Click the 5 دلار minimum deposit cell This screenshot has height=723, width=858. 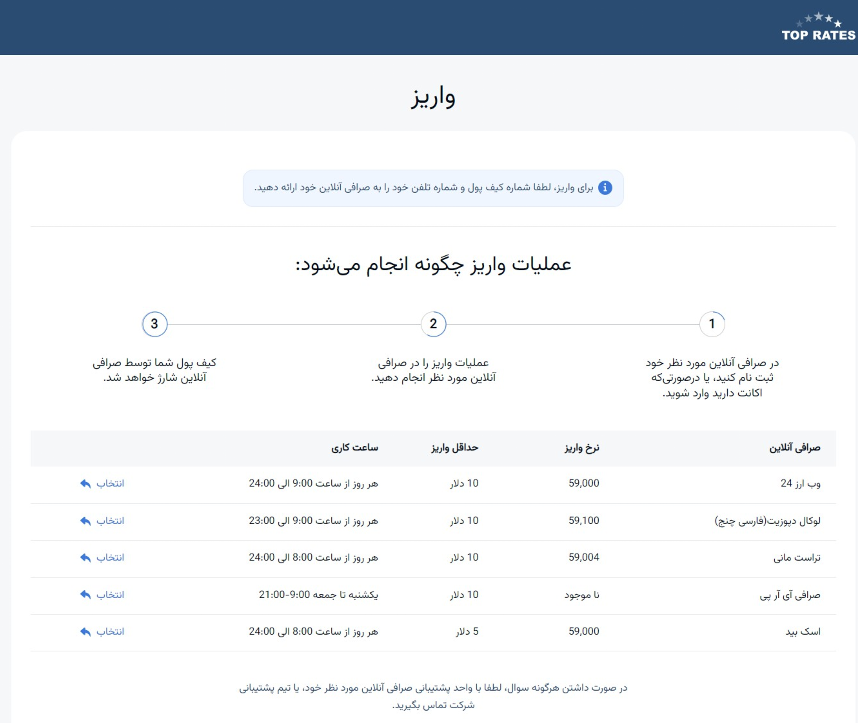pyautogui.click(x=467, y=632)
